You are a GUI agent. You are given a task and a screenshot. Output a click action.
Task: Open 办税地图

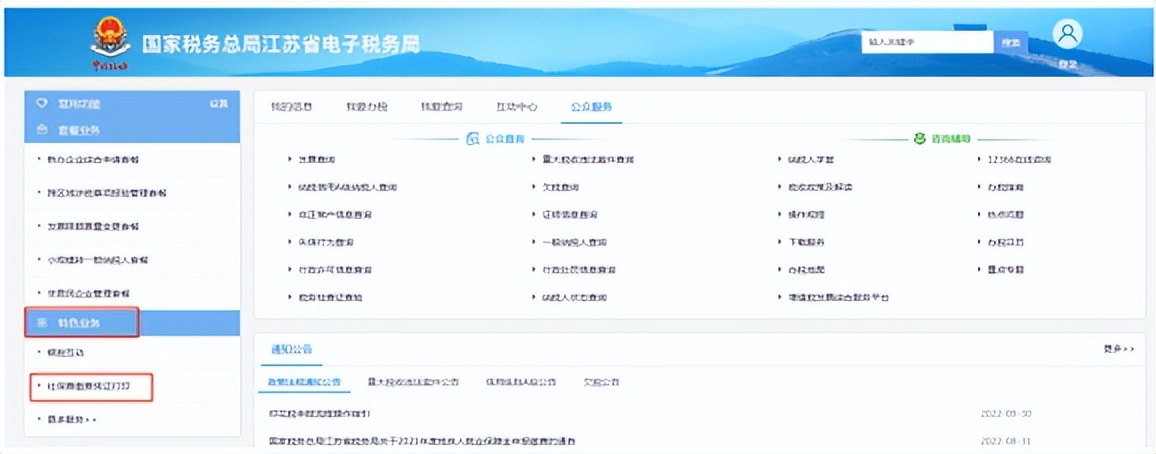pyautogui.click(x=807, y=270)
